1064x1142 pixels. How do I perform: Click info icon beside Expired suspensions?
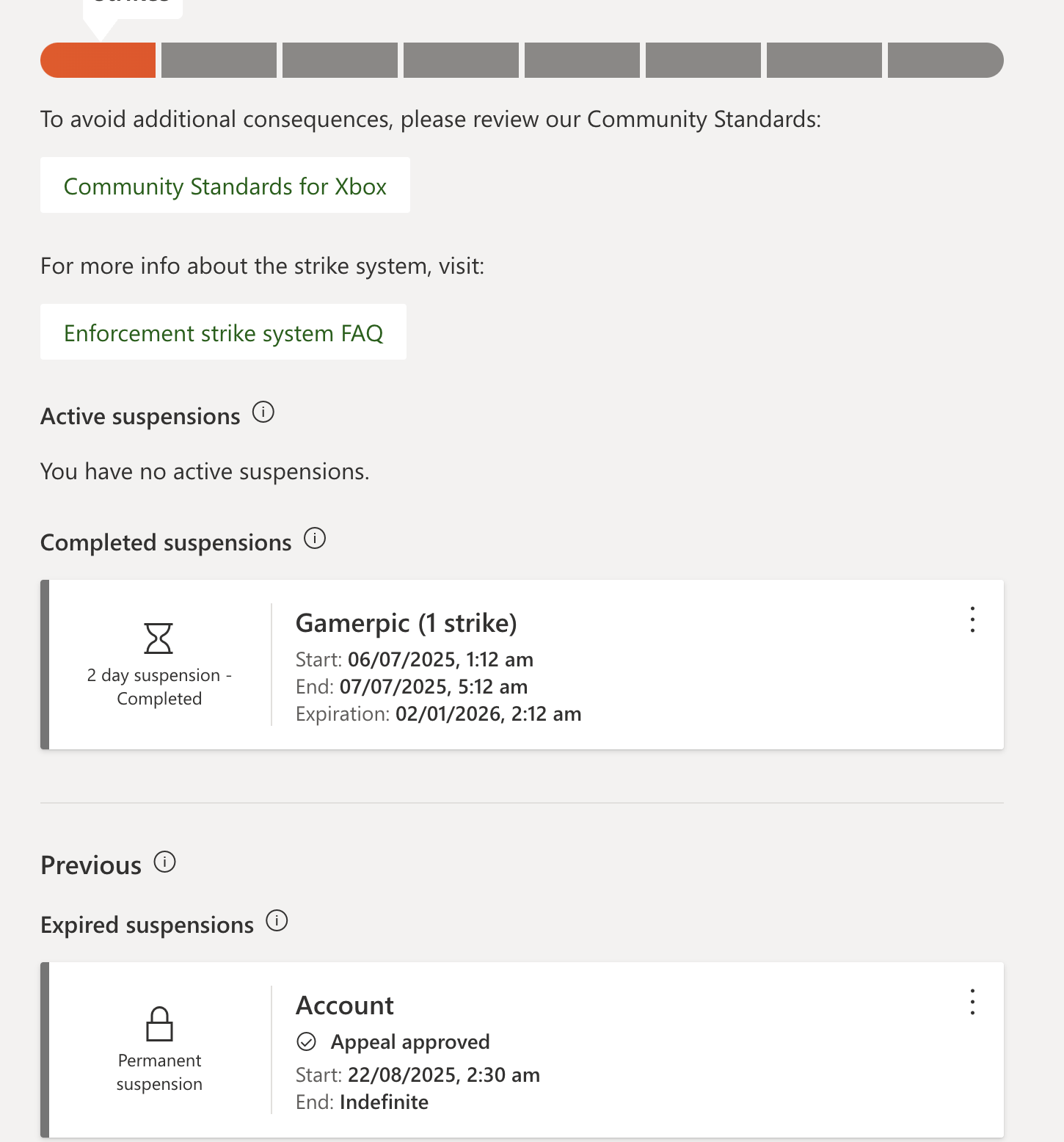tap(277, 920)
